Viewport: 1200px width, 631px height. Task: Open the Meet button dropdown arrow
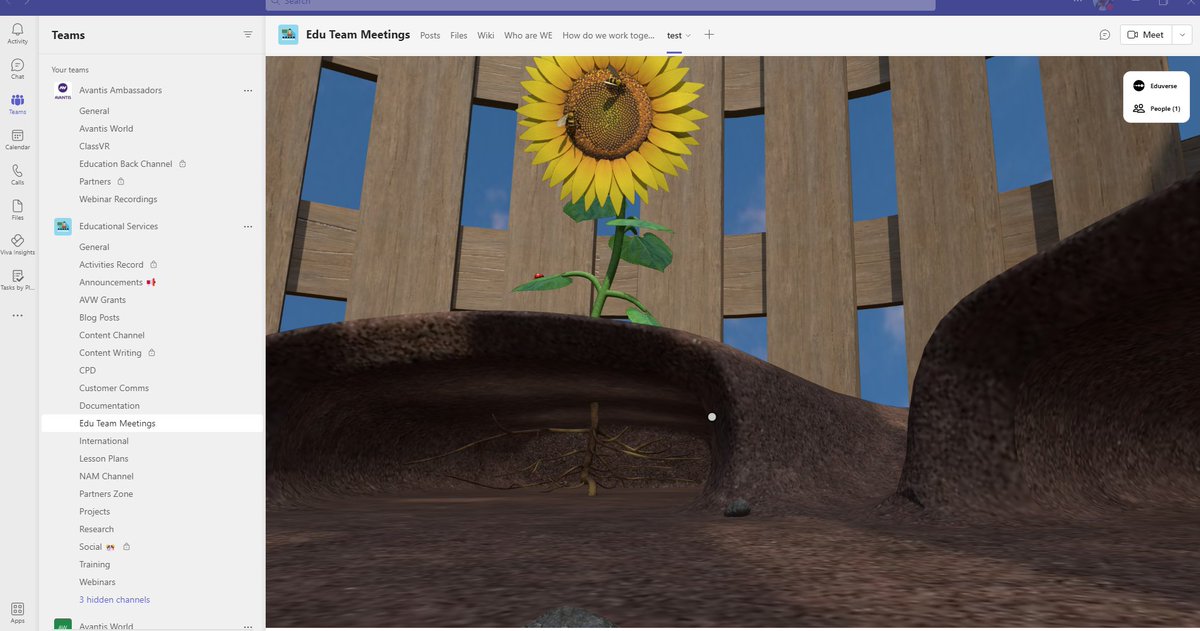tap(1182, 34)
